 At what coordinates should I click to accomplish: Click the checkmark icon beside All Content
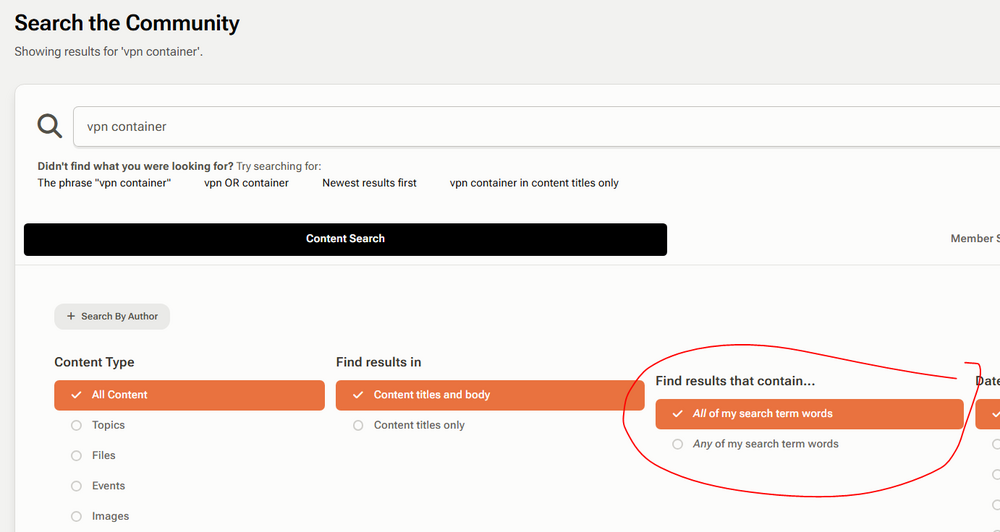[x=77, y=395]
